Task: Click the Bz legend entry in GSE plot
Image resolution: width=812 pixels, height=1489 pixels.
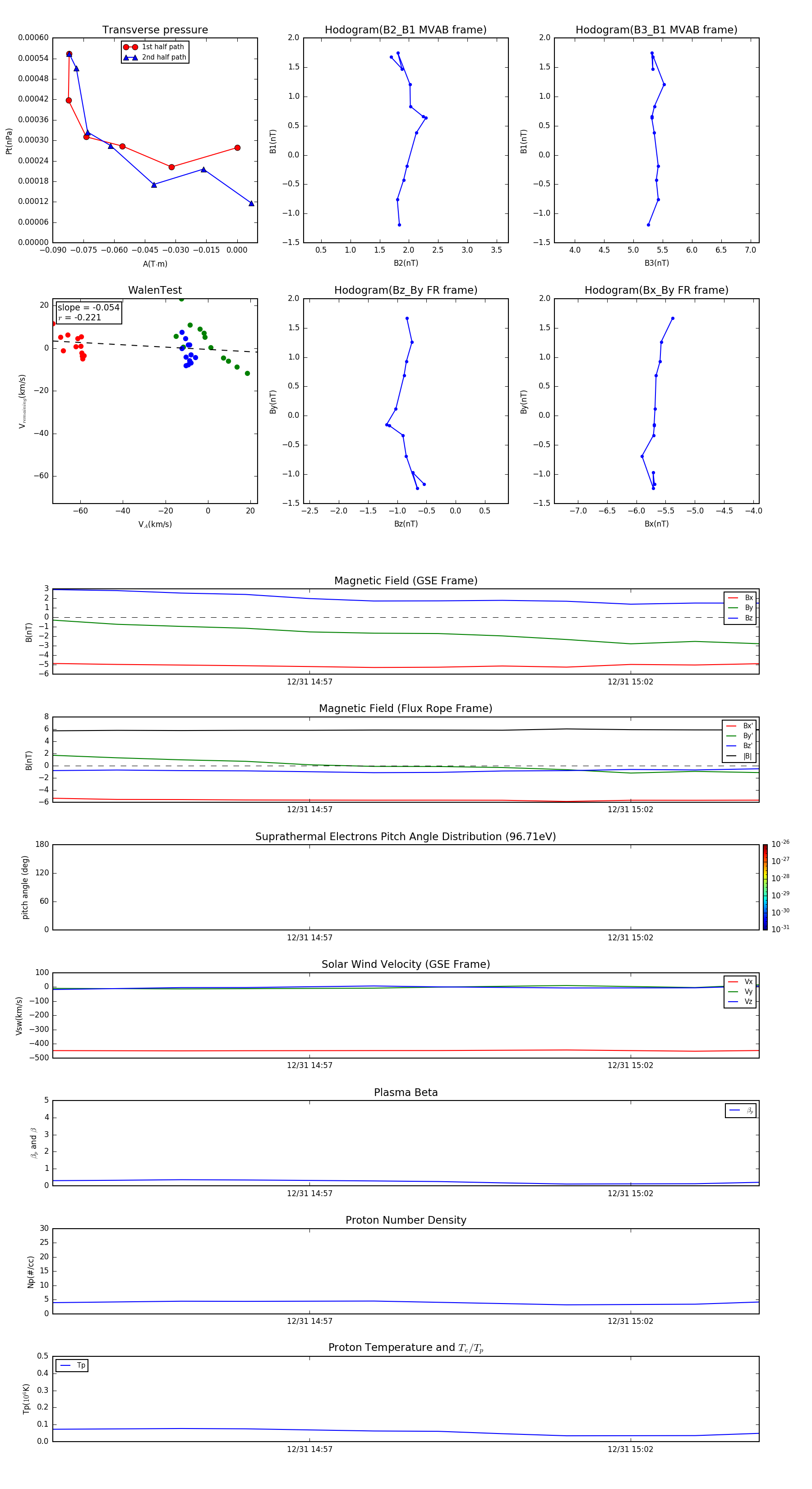Action: pos(740,618)
